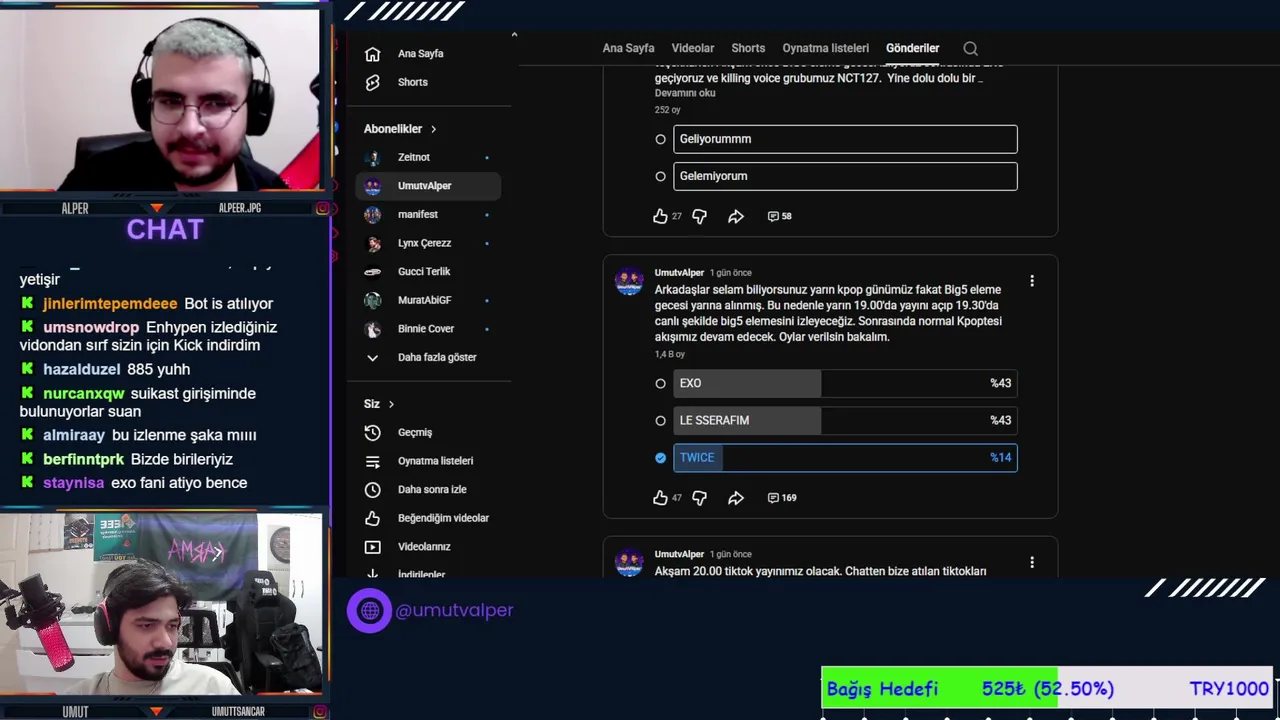Click chat username berfinntprk

coord(84,459)
